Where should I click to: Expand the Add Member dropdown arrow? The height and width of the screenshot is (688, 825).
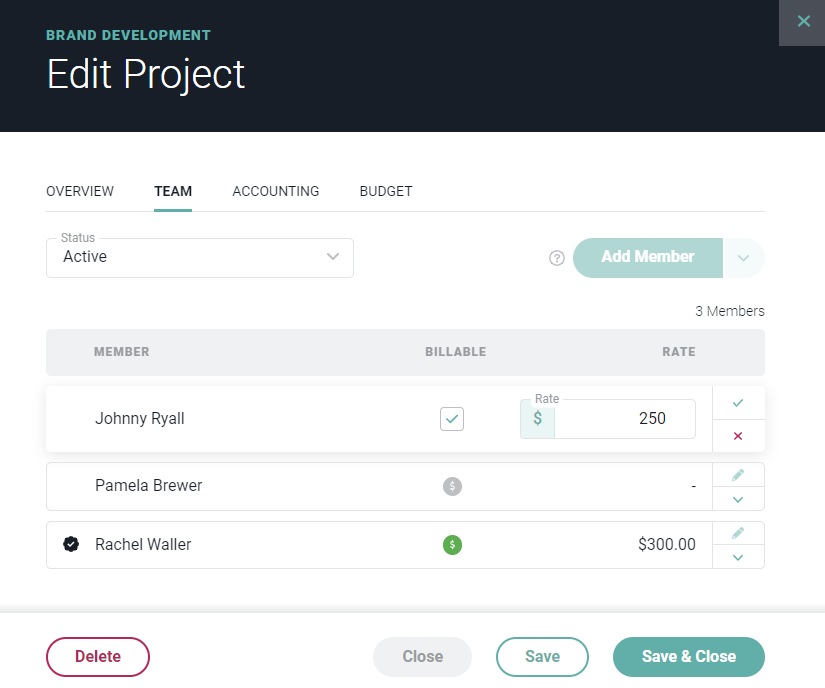[x=743, y=258]
